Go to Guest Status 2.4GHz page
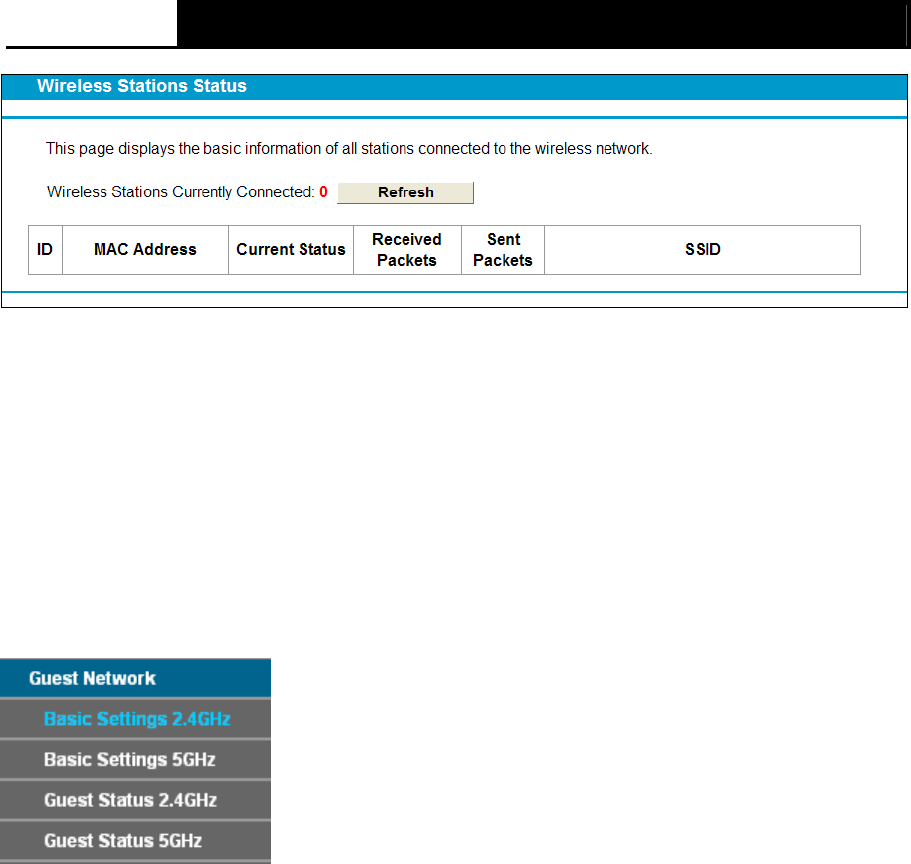Viewport: 911px width, 864px height. tap(135, 800)
